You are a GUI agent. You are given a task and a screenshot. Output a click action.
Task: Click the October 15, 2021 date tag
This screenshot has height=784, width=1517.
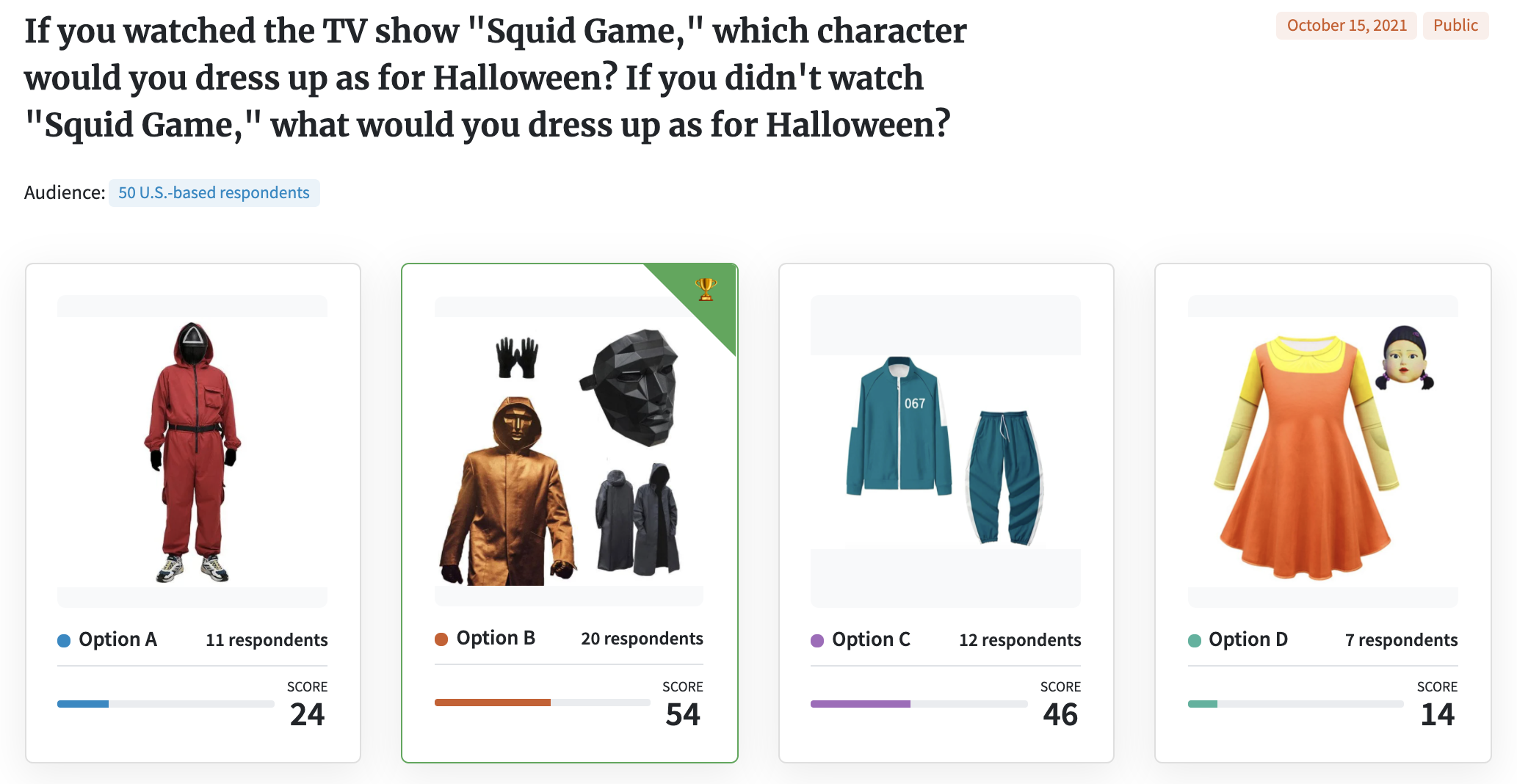pos(1347,26)
